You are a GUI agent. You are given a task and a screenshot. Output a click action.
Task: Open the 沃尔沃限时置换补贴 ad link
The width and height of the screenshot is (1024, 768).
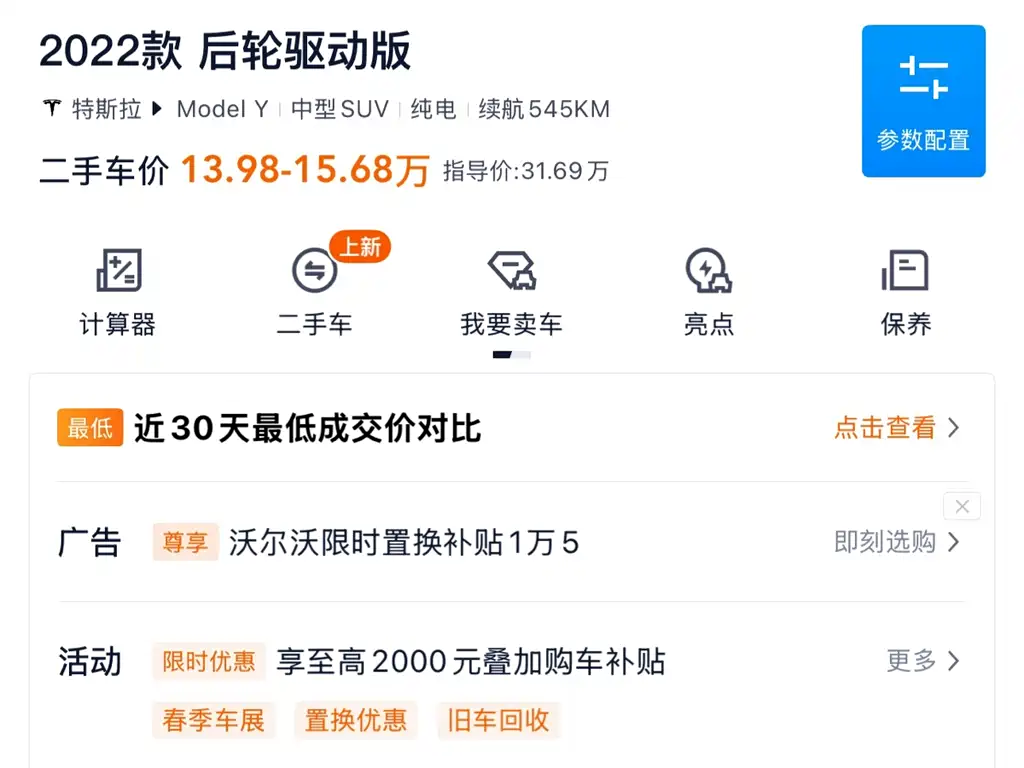[404, 543]
